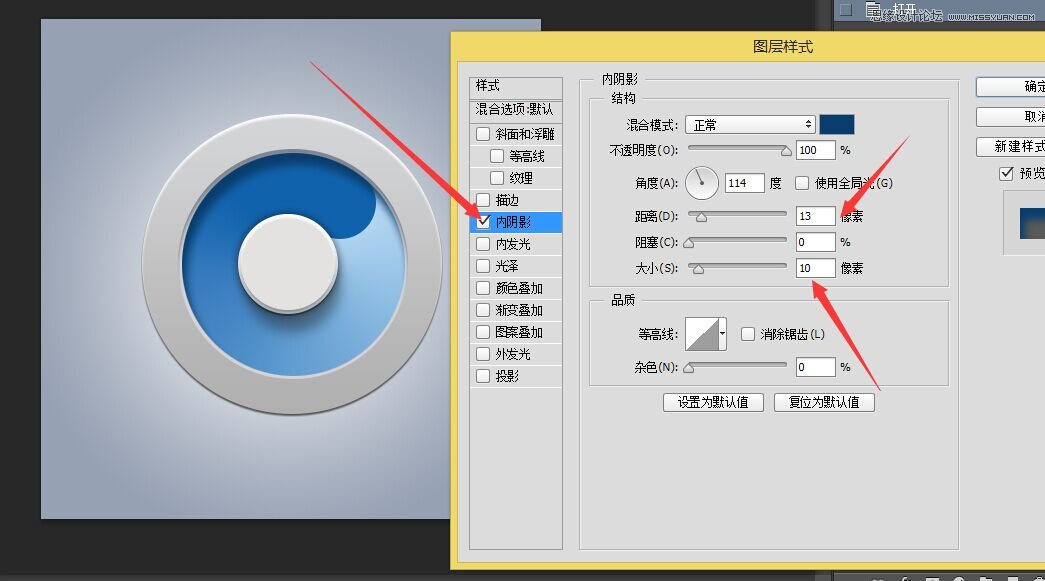Click the 大小 slider track
This screenshot has height=581, width=1045.
click(738, 267)
